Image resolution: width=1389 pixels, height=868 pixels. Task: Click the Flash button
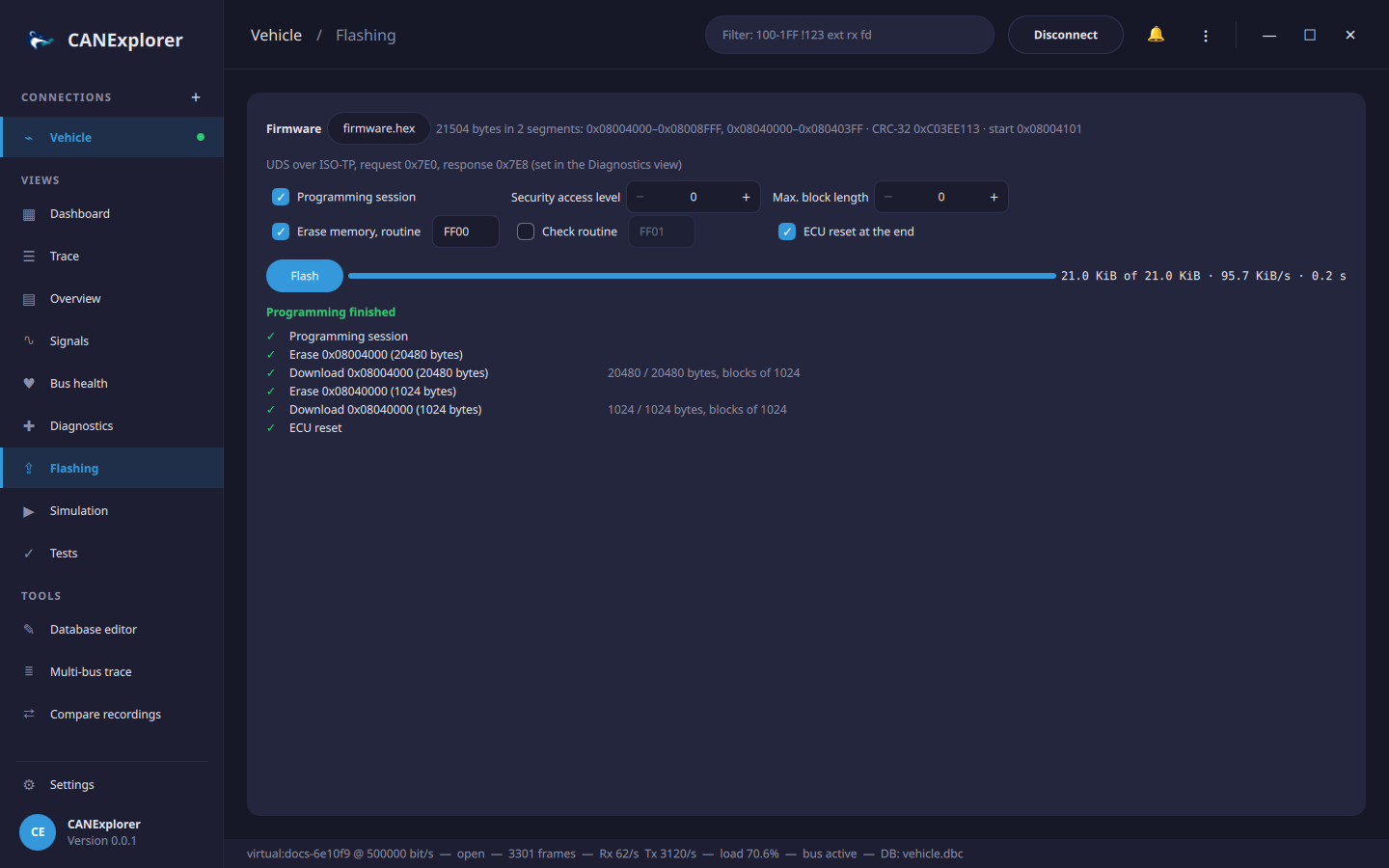tap(305, 276)
